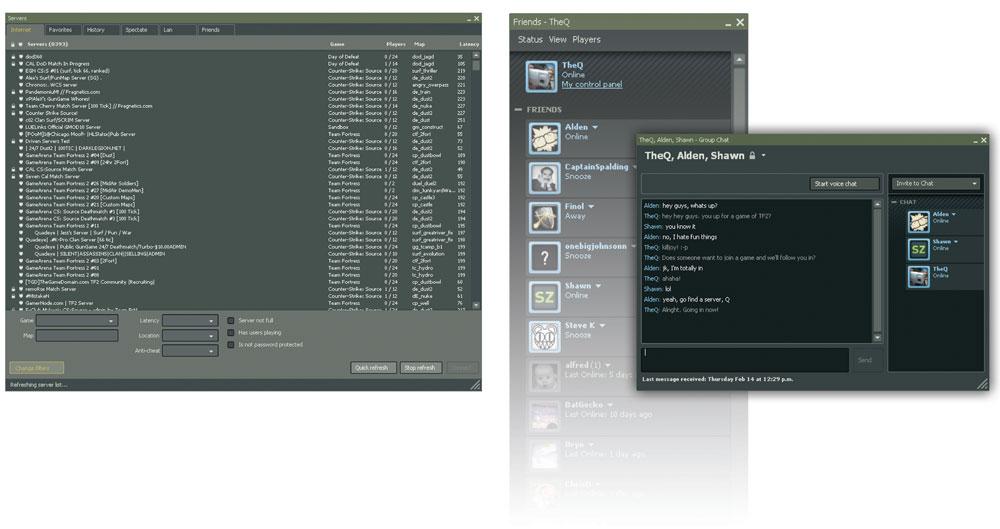Open the Game filter dropdown
This screenshot has height=529, width=1000.
pyautogui.click(x=77, y=321)
